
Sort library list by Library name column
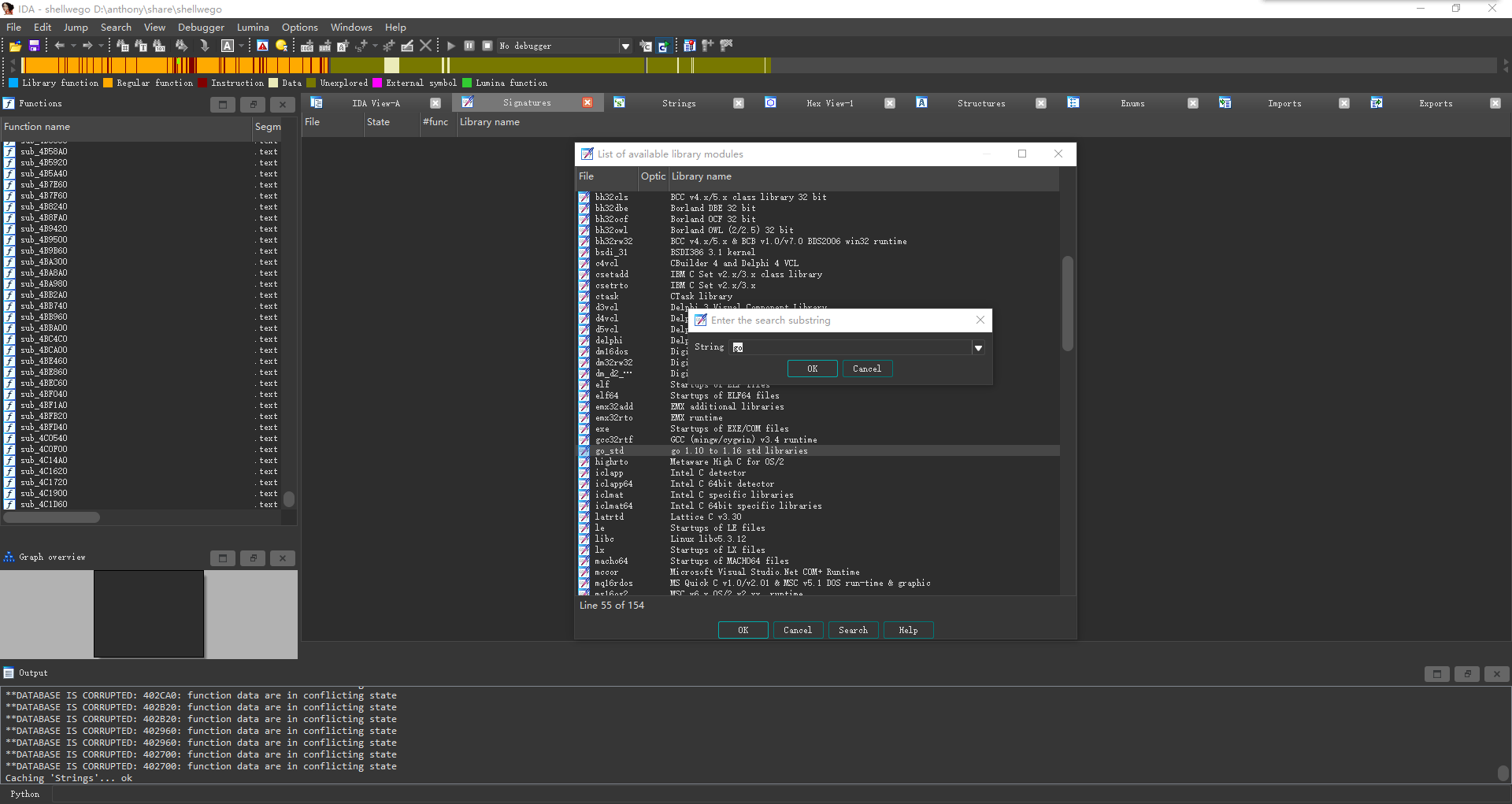point(863,176)
